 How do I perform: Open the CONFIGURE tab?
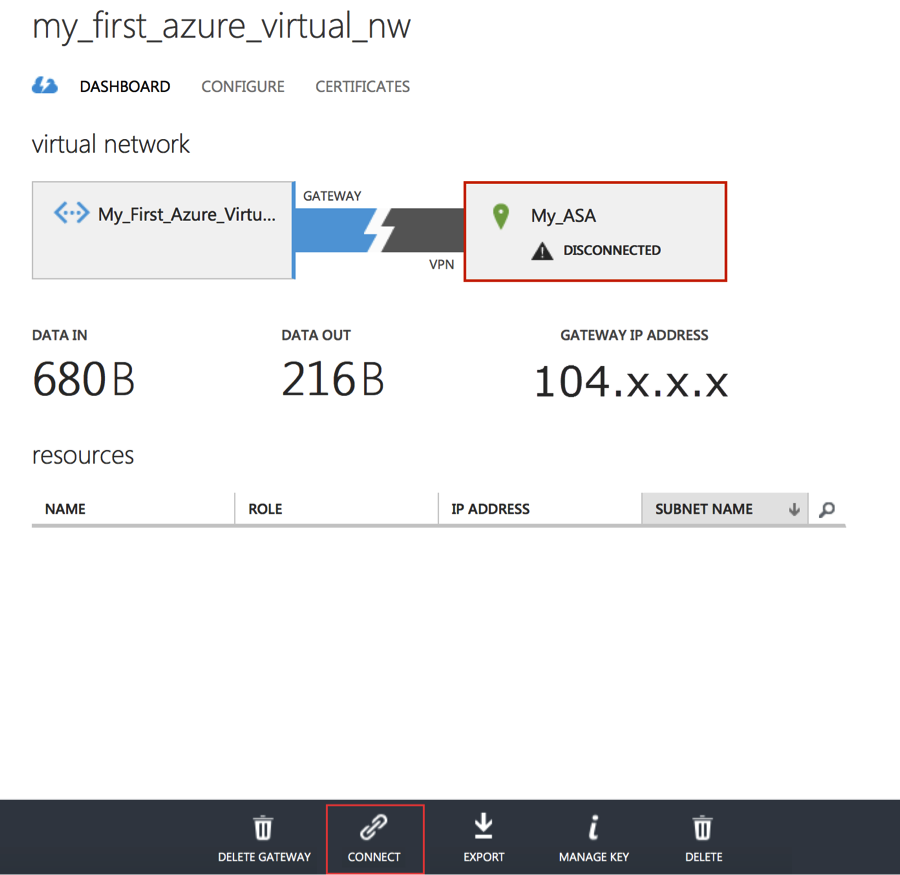pos(243,87)
